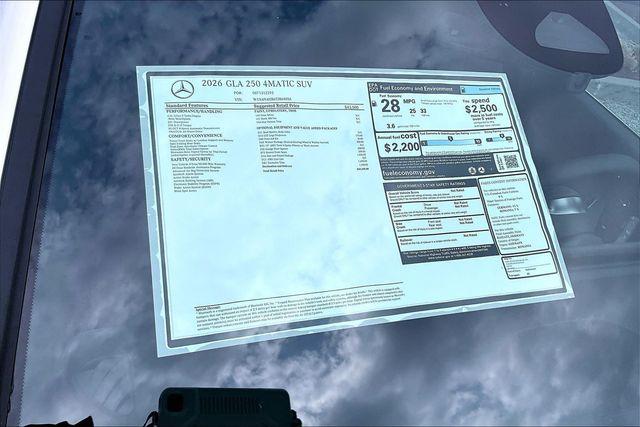The image size is (640, 427).
Task: Click the large '28' MPG figure
Action: 390,106
